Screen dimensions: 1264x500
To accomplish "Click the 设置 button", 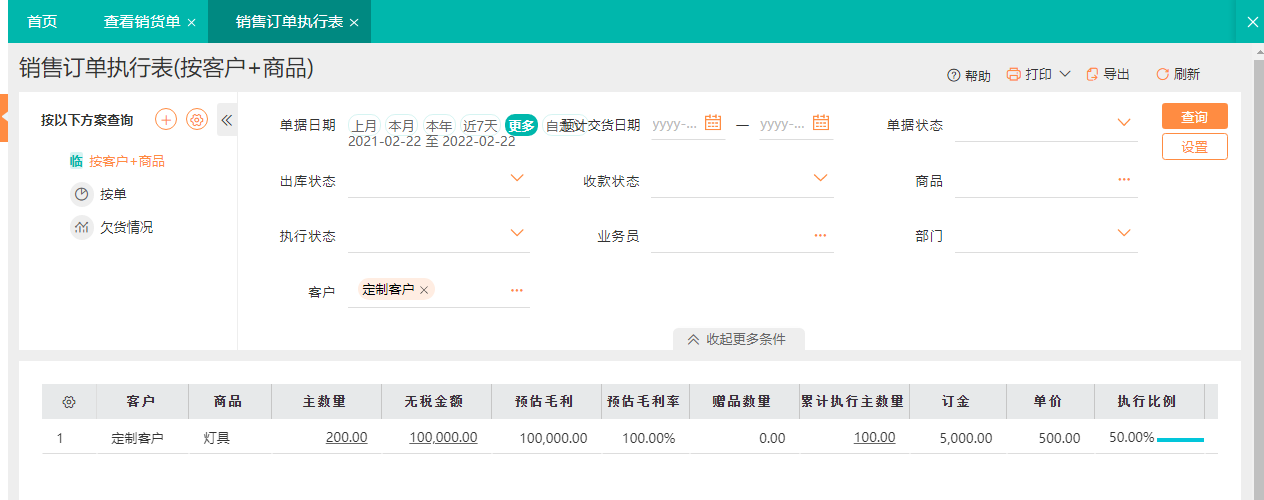I will (1195, 147).
